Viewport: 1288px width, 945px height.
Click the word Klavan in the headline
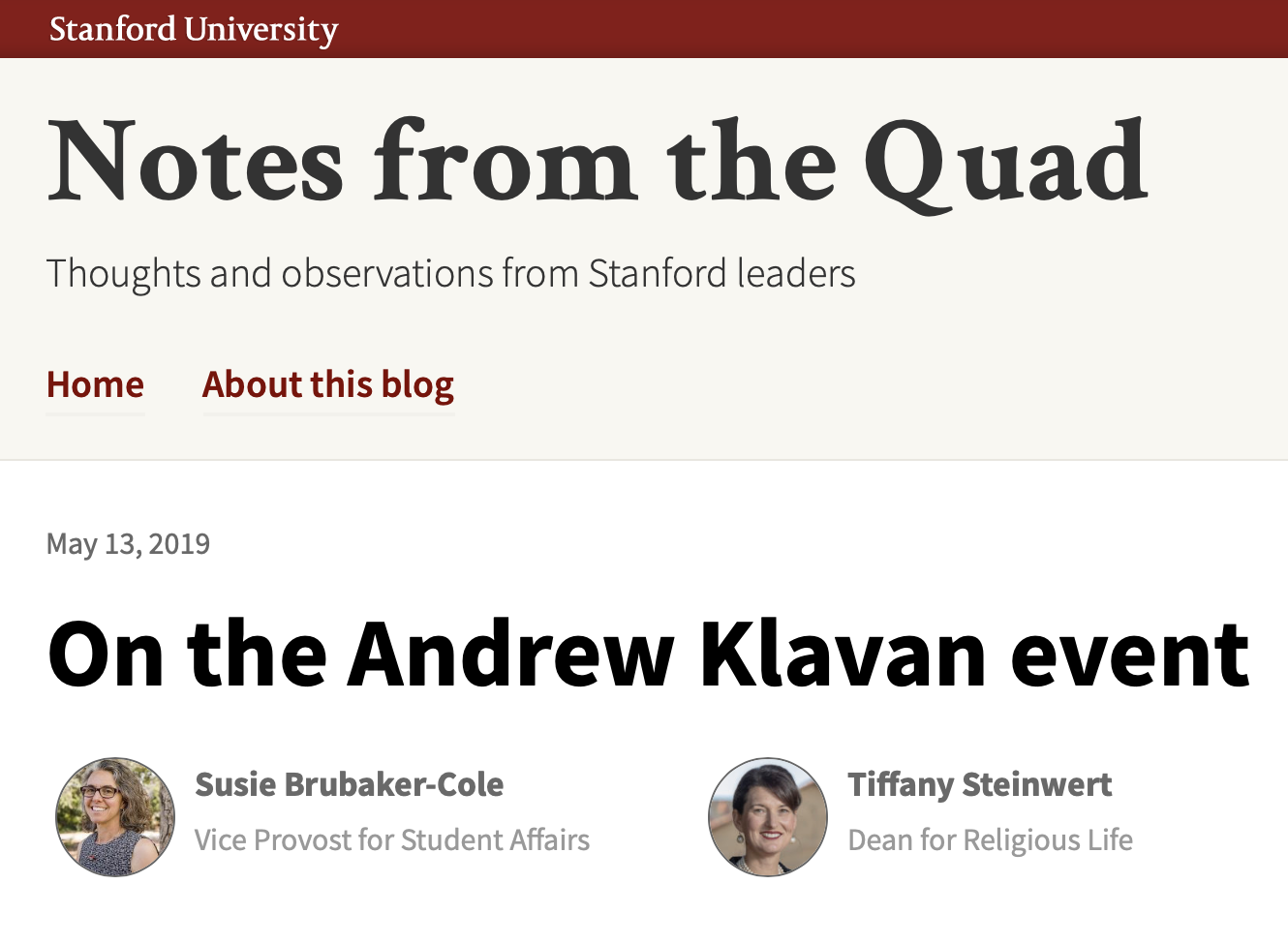click(843, 655)
